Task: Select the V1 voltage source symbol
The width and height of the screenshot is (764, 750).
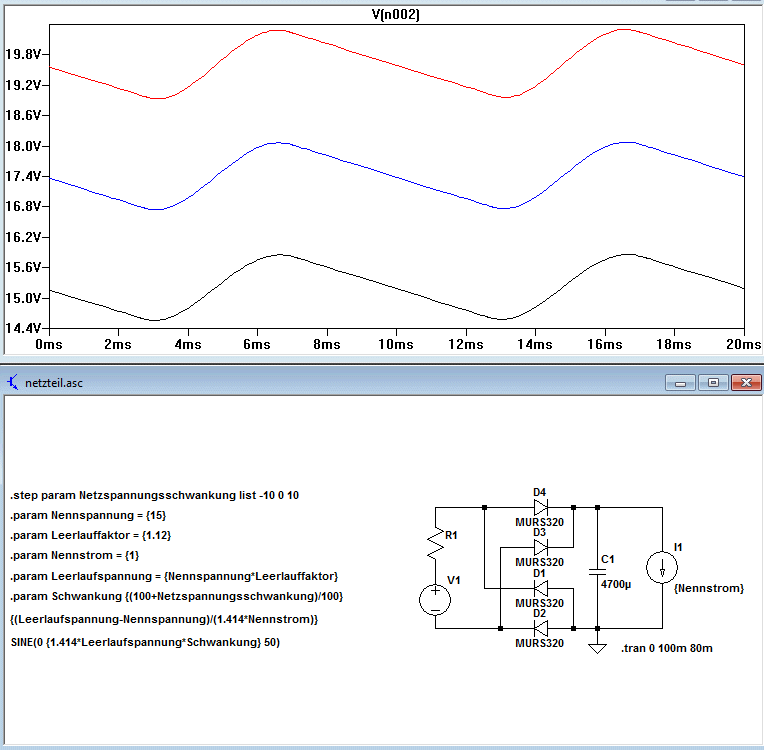Action: [435, 600]
